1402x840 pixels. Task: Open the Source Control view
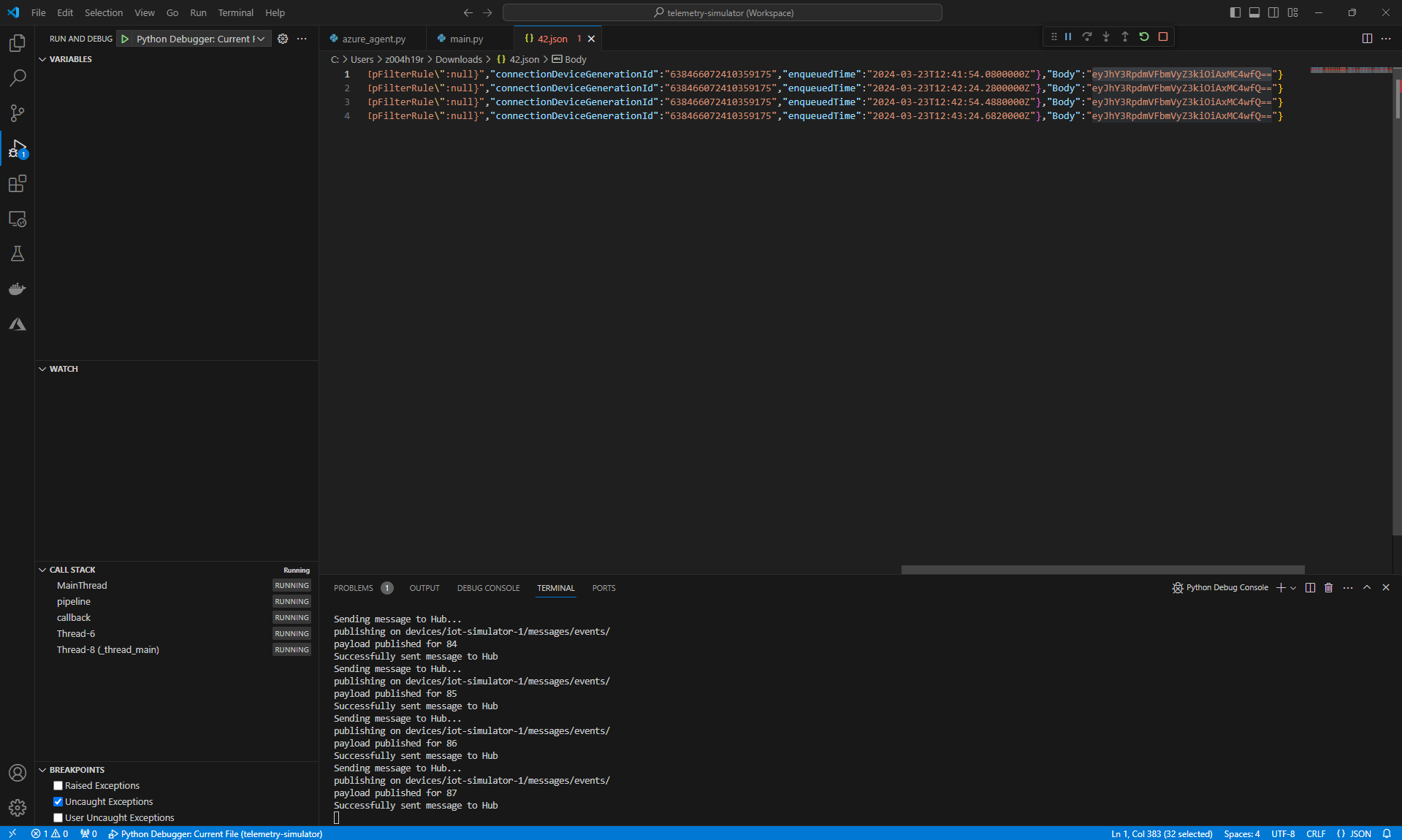17,113
